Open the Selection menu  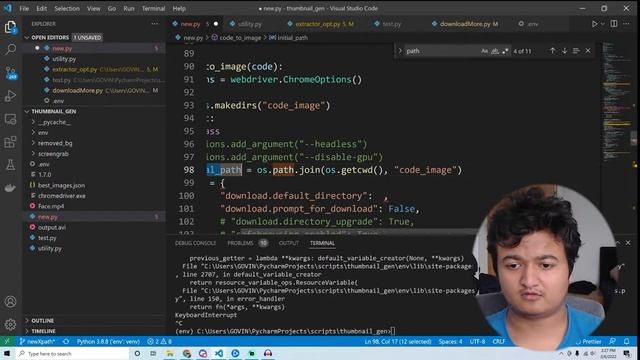[67, 8]
